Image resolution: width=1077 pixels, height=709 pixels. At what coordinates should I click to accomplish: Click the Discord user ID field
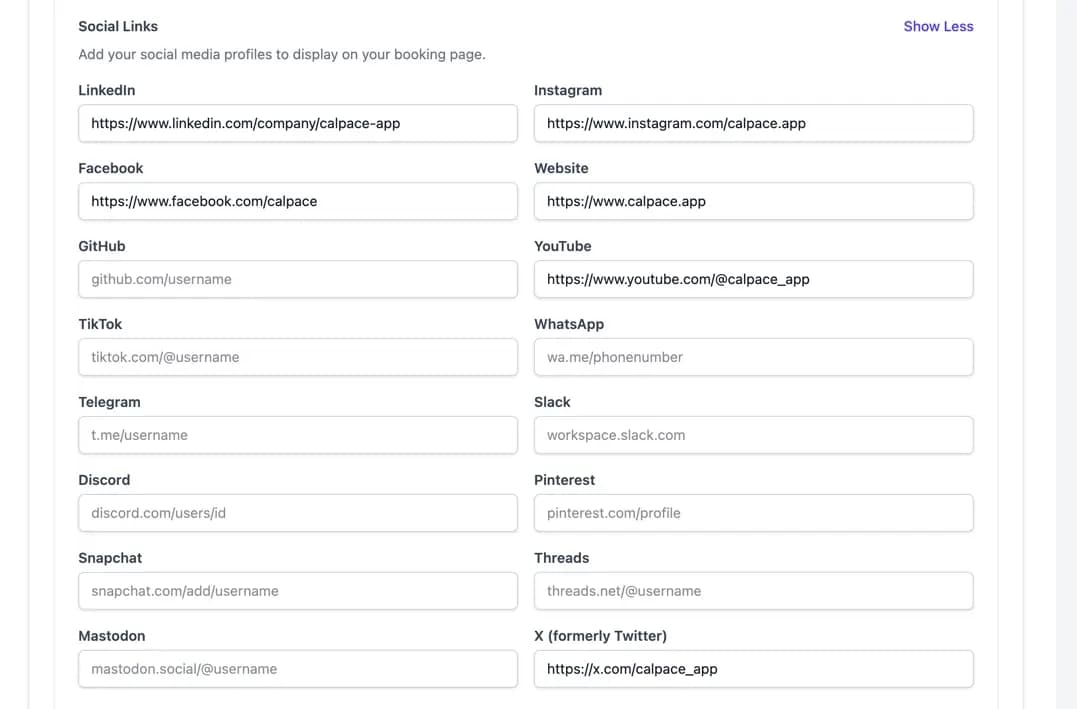[x=297, y=513]
